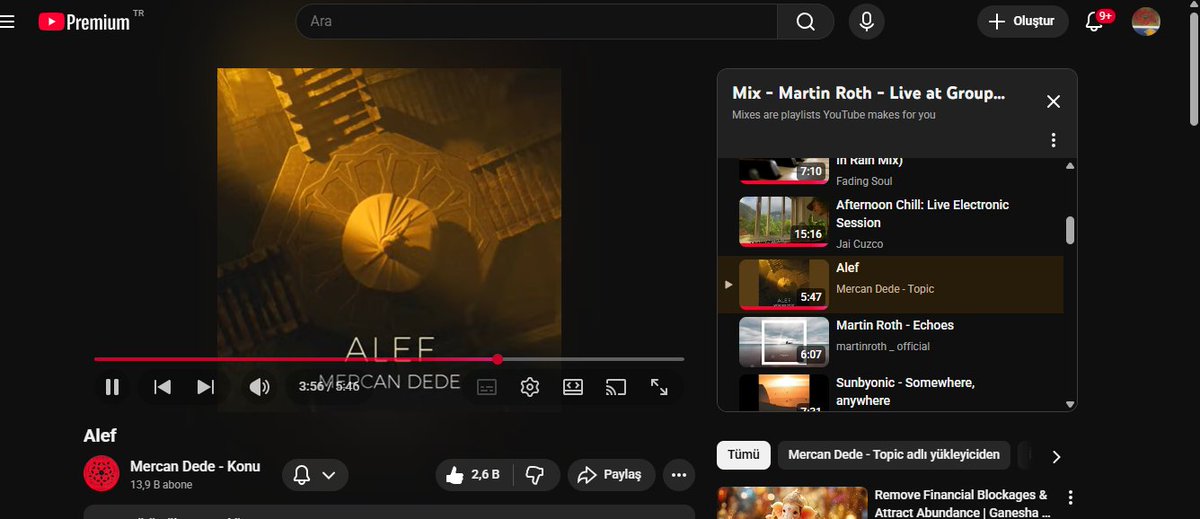The image size is (1200, 519).
Task: Mute the player volume
Action: [259, 387]
